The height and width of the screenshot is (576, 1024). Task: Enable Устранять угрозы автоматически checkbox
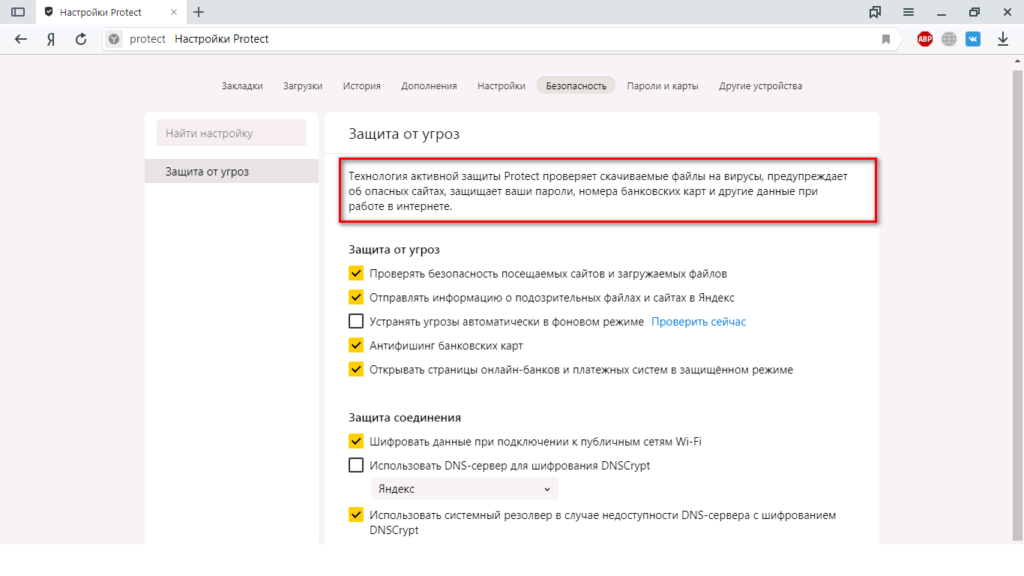(x=356, y=321)
